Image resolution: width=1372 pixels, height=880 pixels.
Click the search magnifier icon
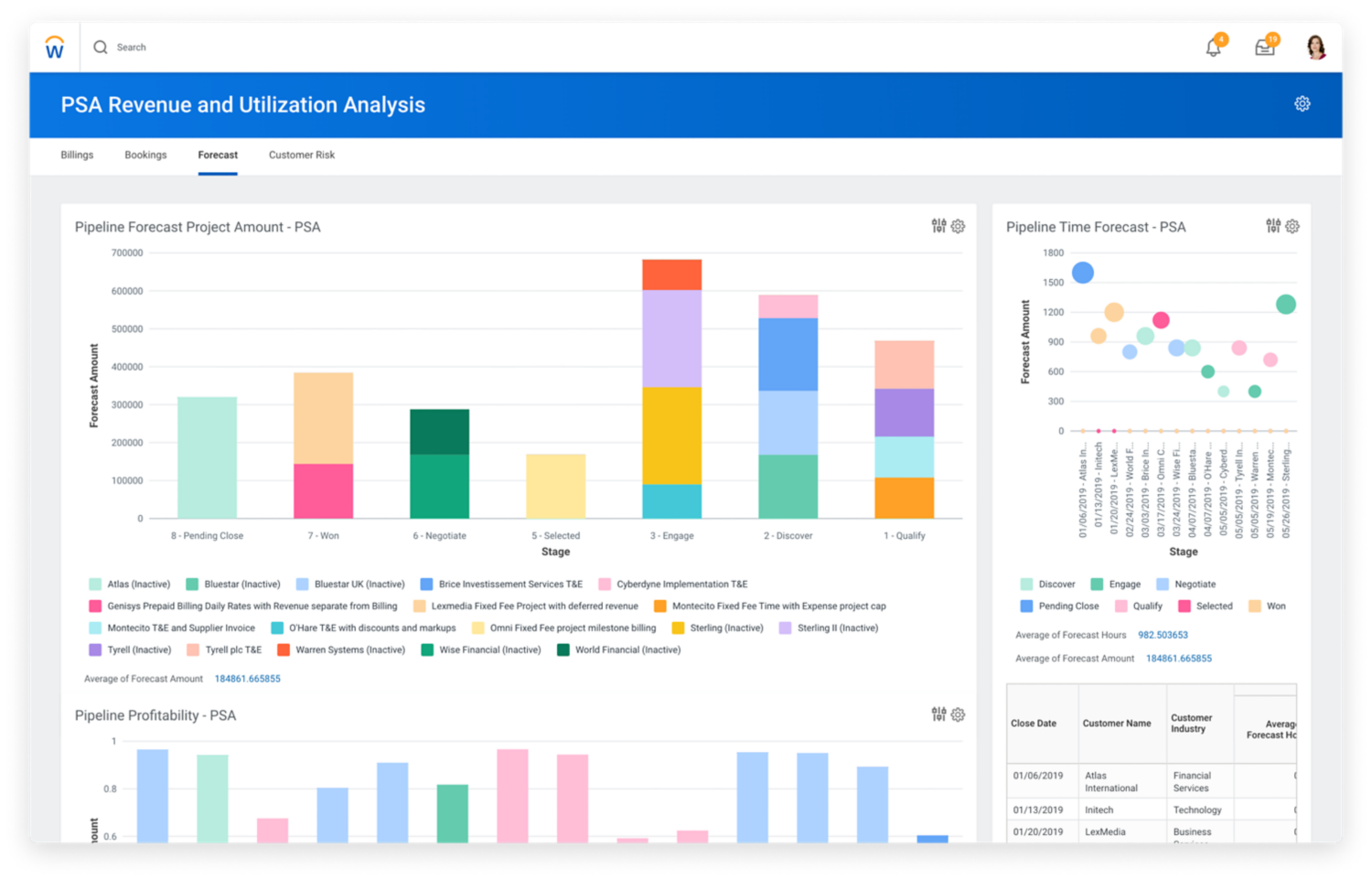pyautogui.click(x=101, y=48)
